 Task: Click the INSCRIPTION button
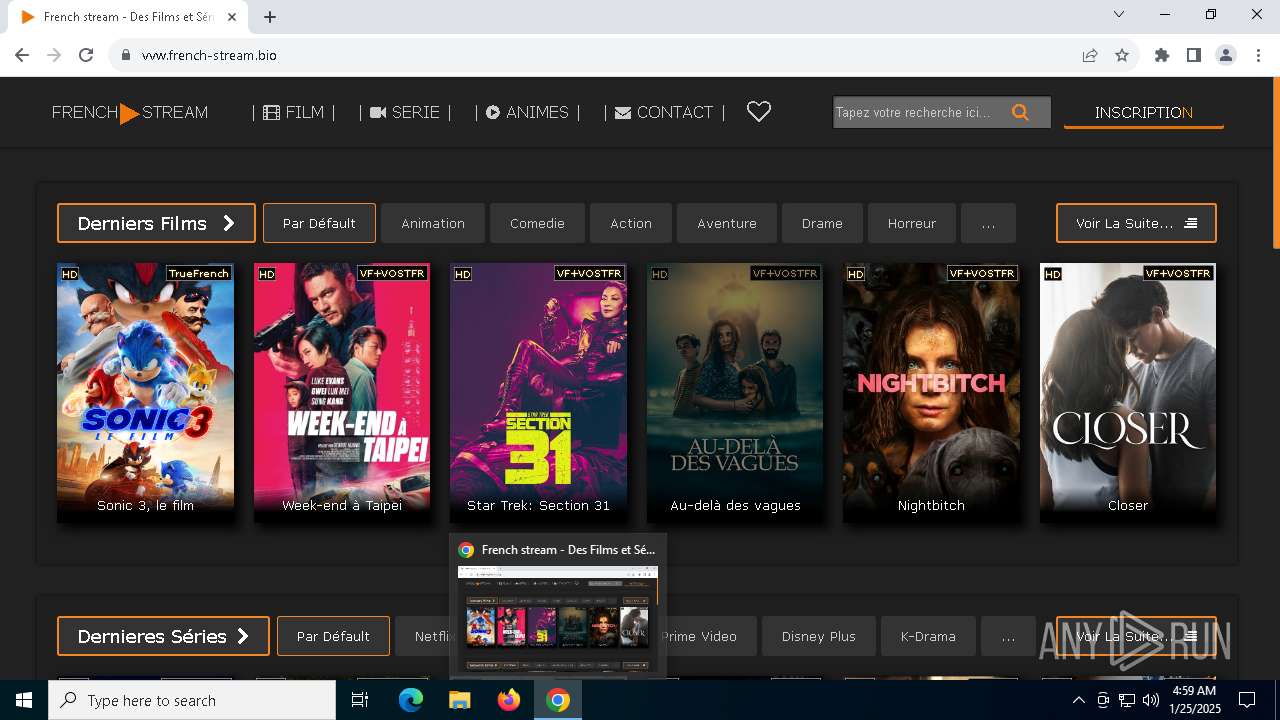point(1144,113)
